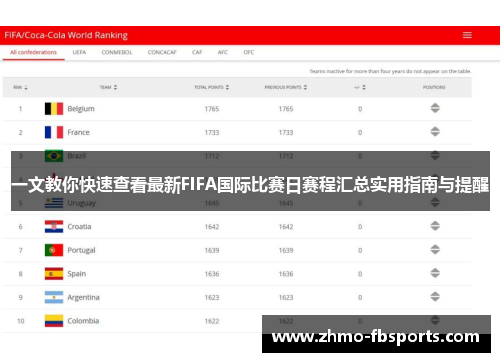Viewport: 500px width, 362px height.
Task: Click Croatia's position change indicator
Action: (x=435, y=226)
